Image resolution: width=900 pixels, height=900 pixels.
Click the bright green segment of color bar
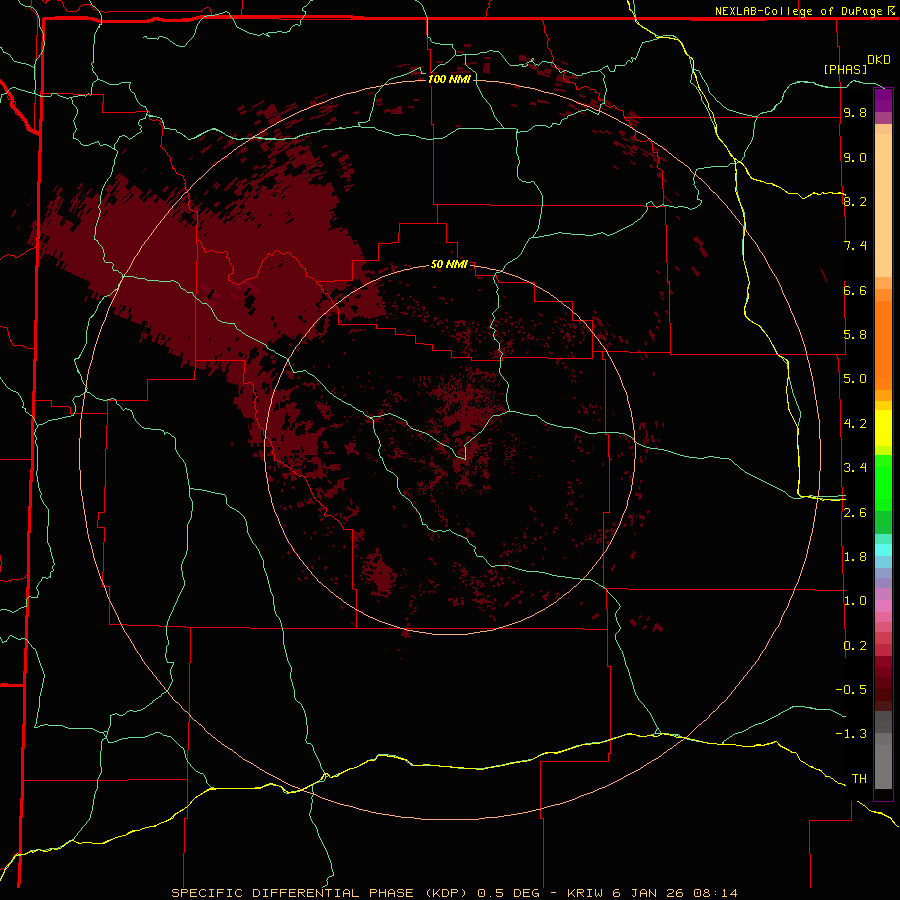tap(883, 482)
